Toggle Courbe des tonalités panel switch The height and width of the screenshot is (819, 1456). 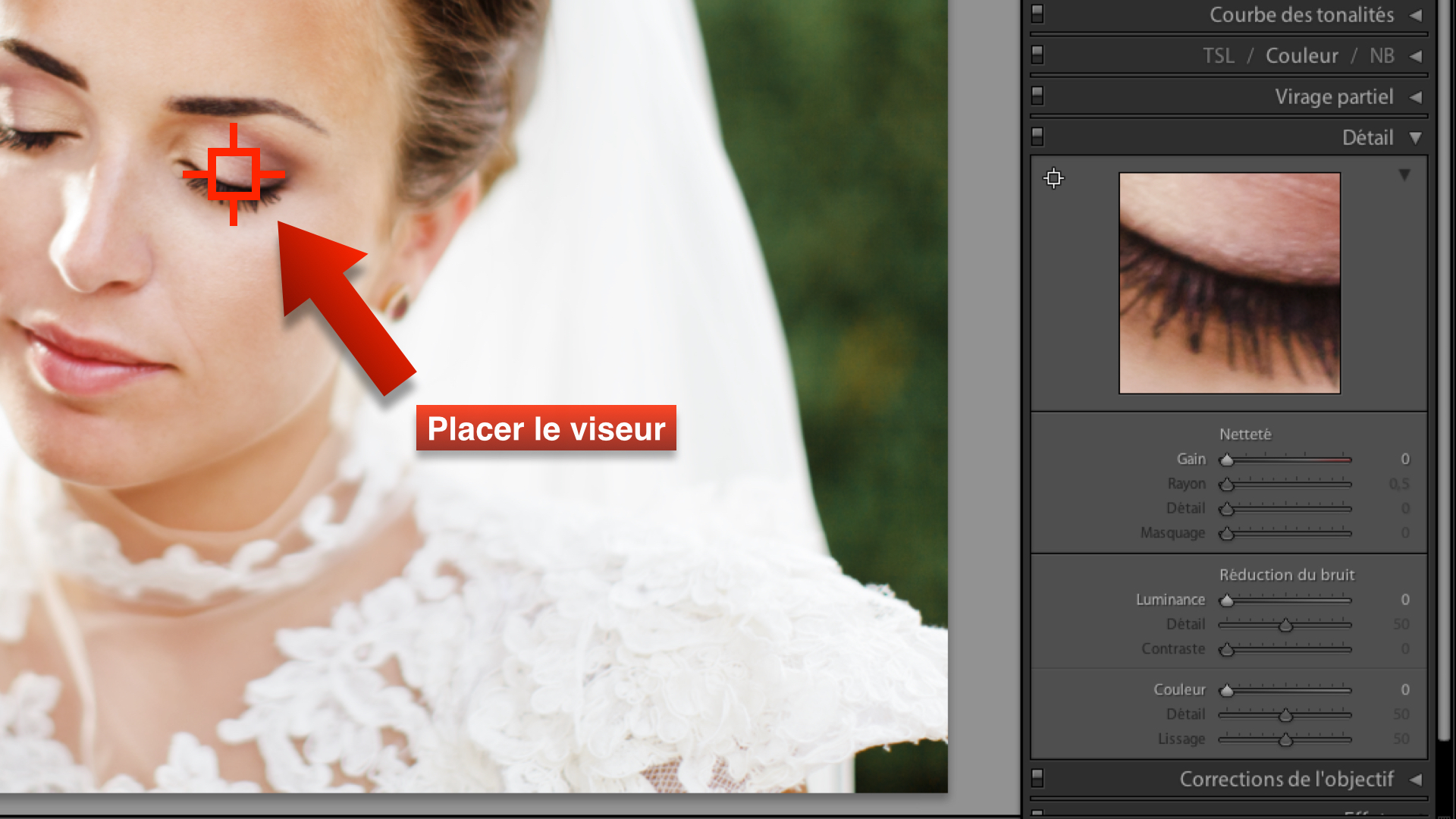pos(1037,14)
